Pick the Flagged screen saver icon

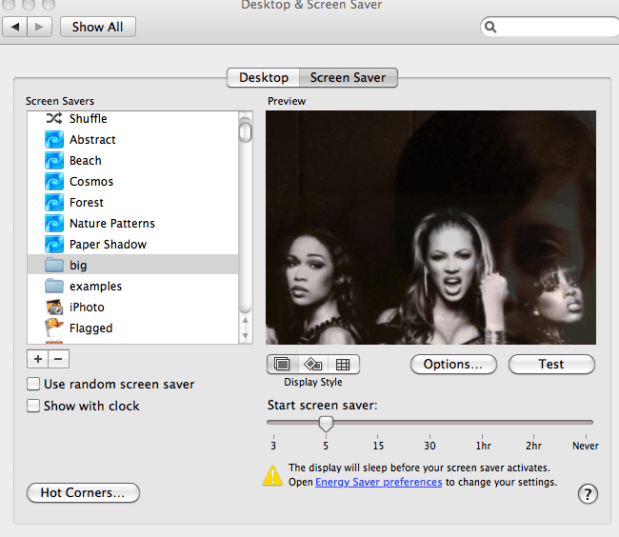point(54,328)
